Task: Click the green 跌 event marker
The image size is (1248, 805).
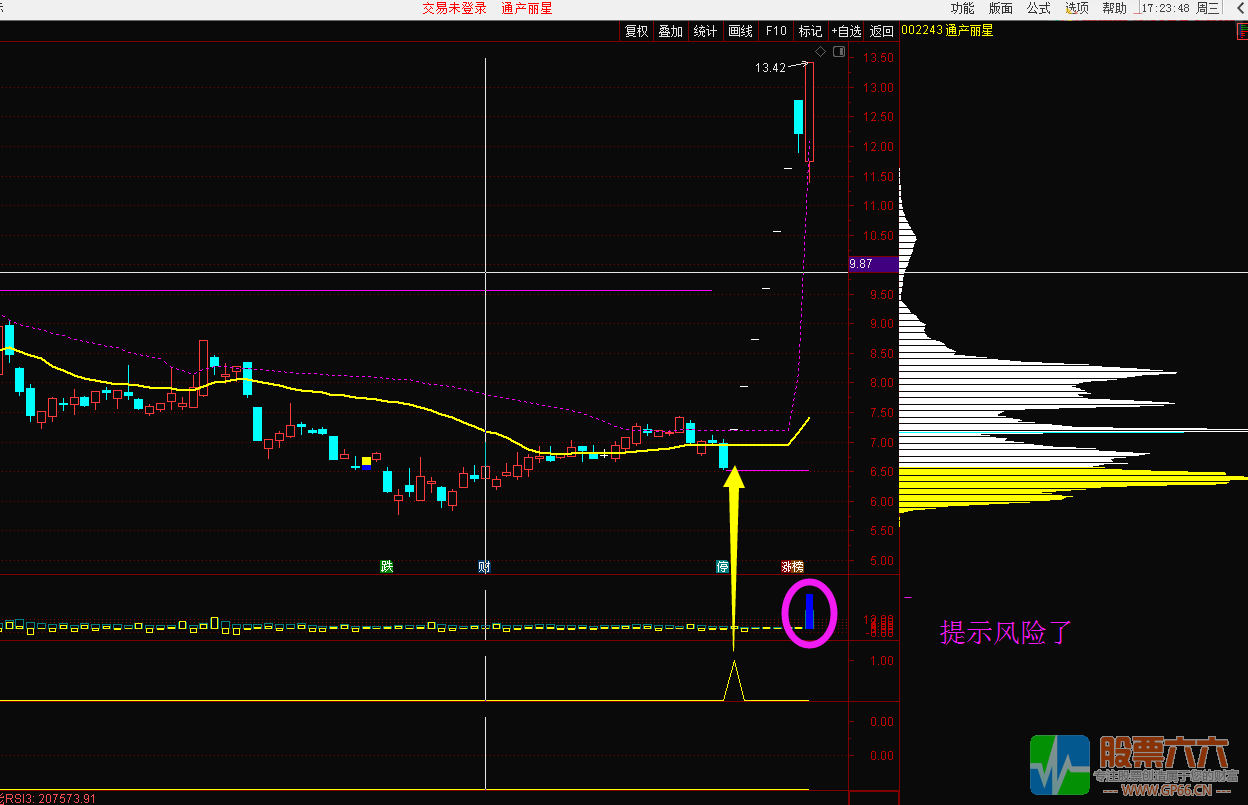Action: point(387,567)
